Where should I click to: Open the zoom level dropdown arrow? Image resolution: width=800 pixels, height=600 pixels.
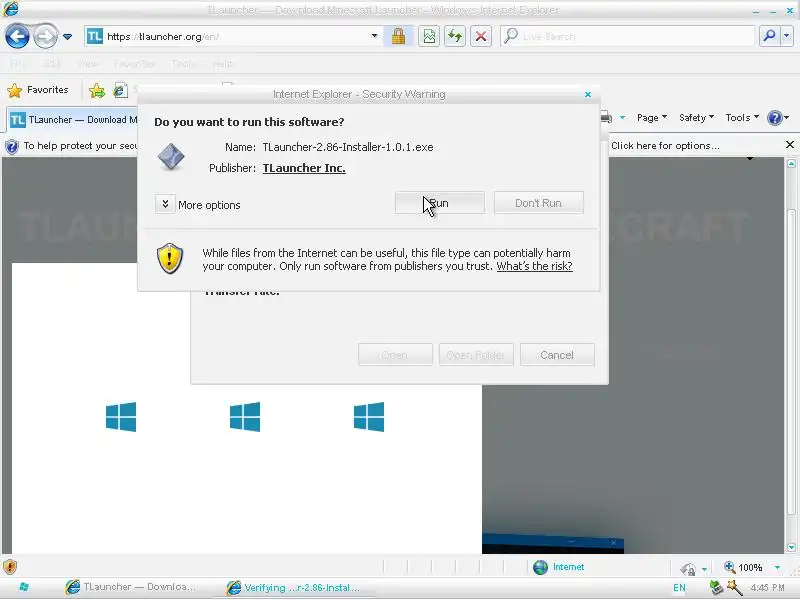777,567
